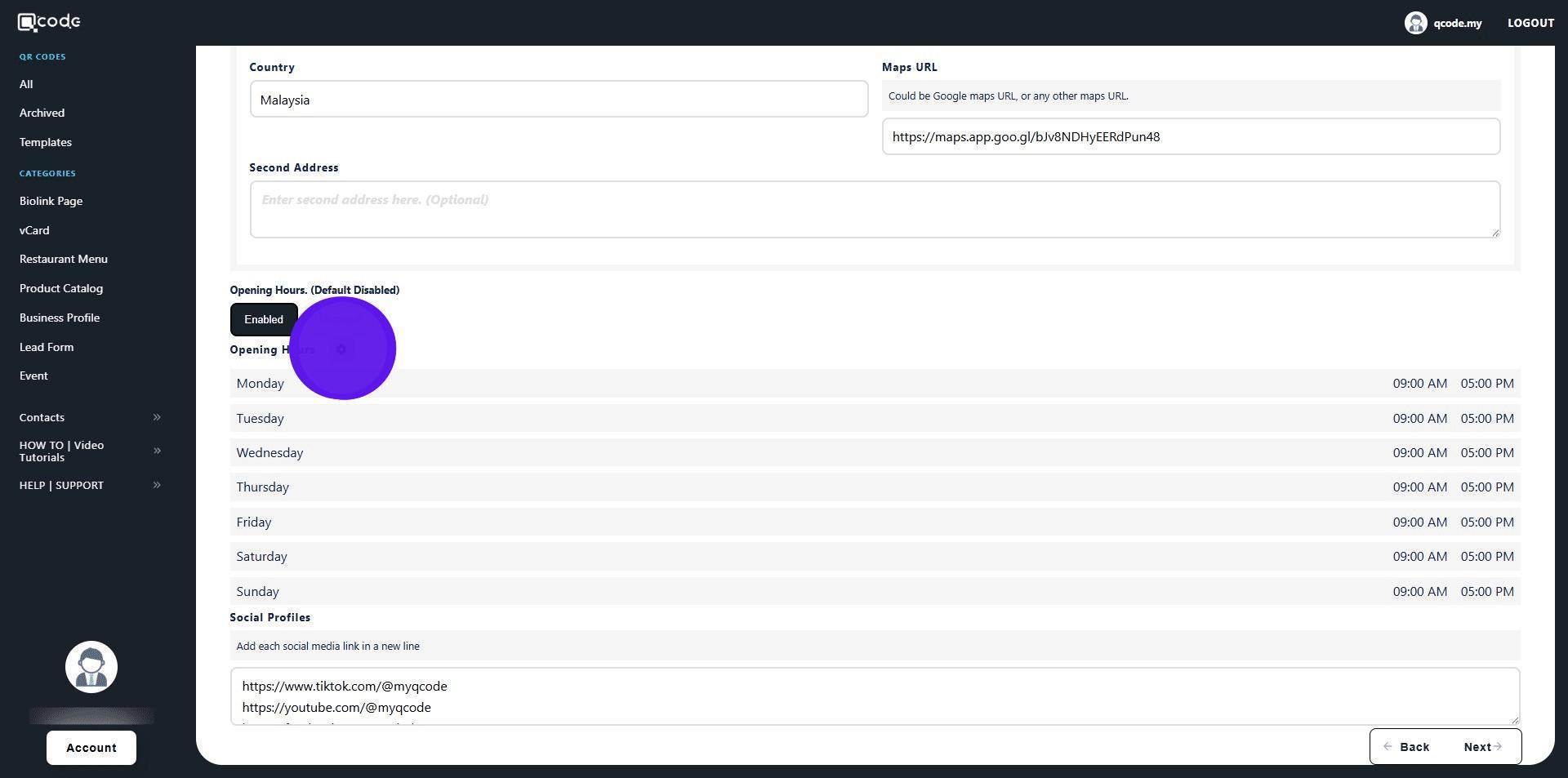The image size is (1568, 778).
Task: Click Friday's 09:00 AM opening time
Action: click(1420, 522)
